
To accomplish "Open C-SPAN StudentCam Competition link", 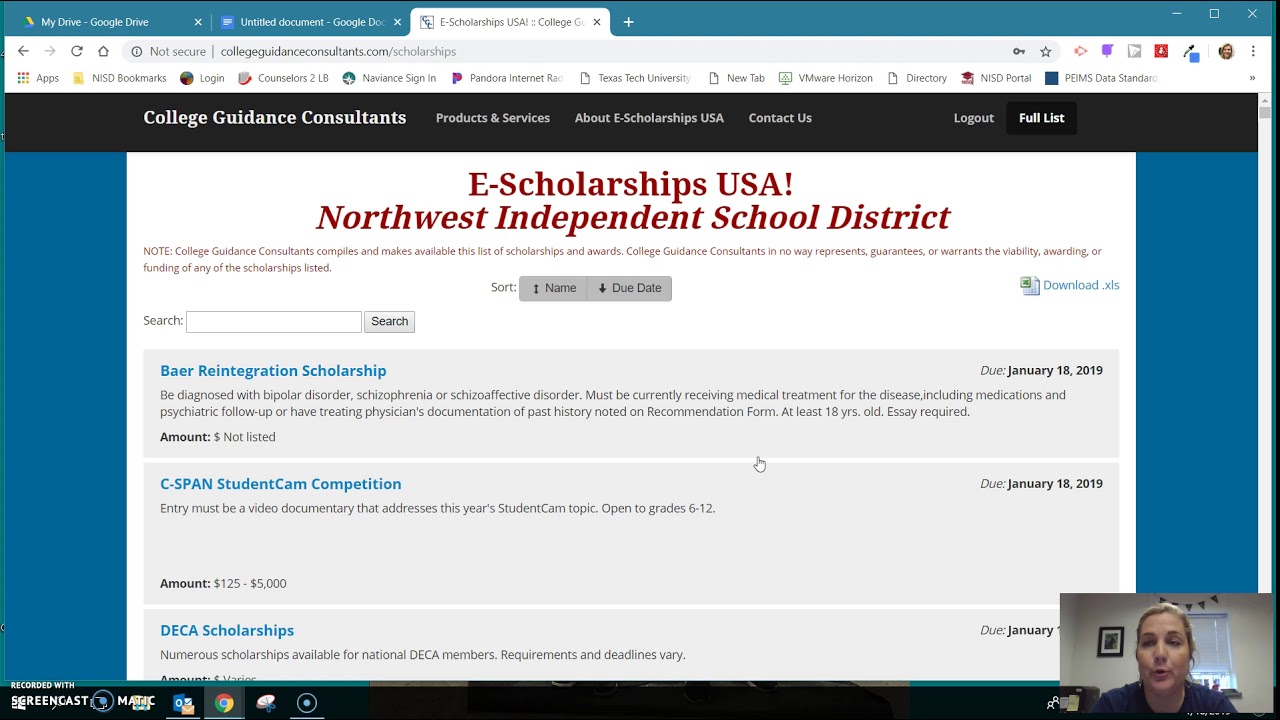I will click(280, 483).
